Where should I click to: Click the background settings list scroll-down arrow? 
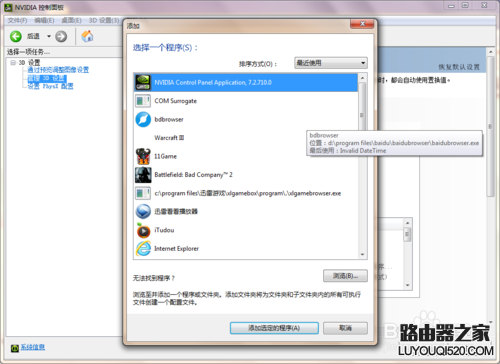[x=407, y=285]
